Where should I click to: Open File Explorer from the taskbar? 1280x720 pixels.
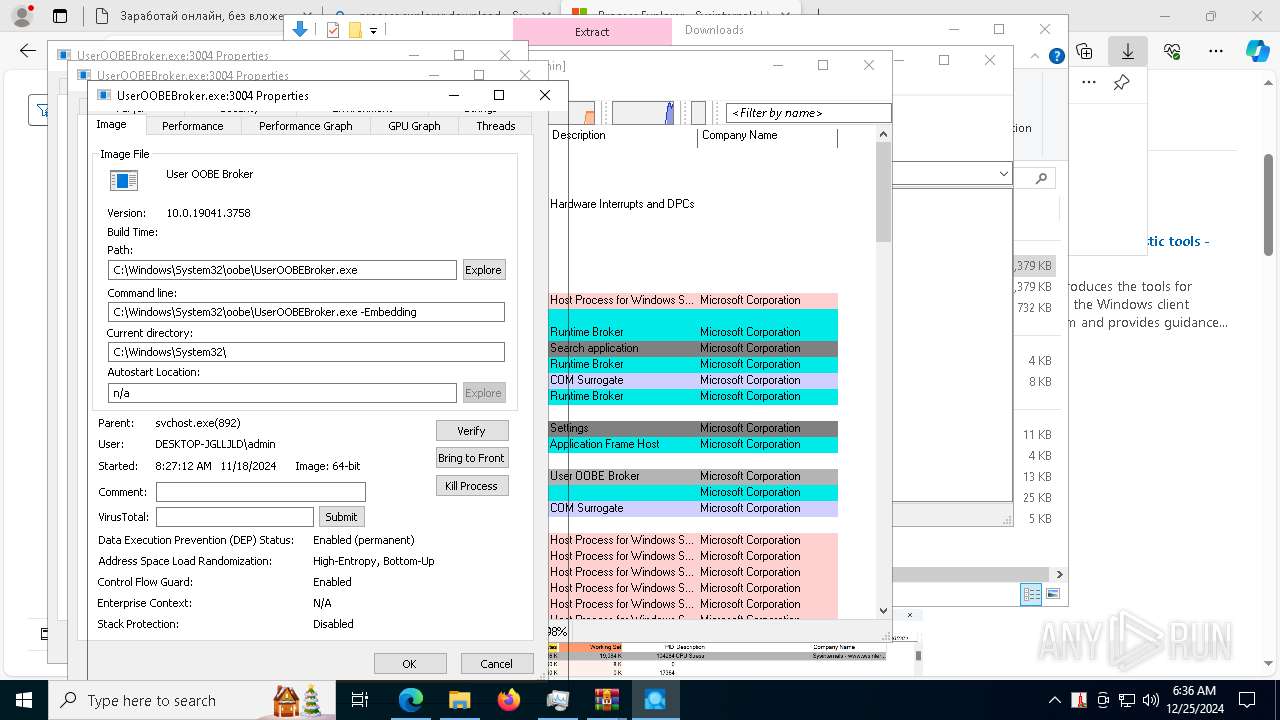(459, 700)
